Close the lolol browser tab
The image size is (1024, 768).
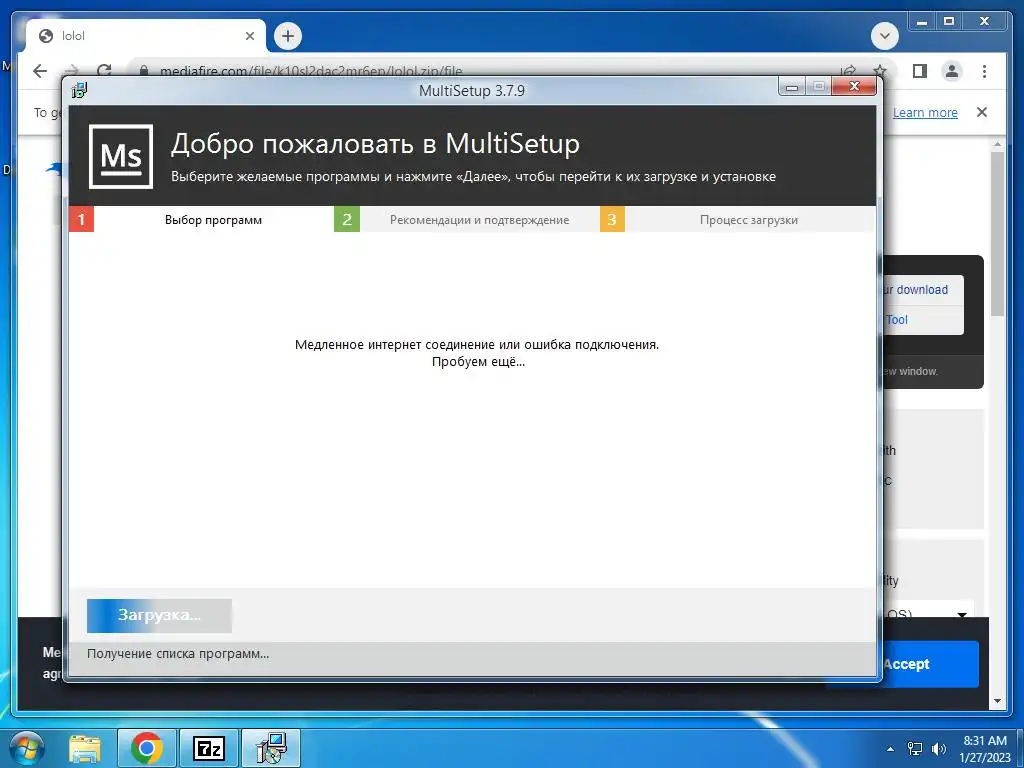[249, 36]
